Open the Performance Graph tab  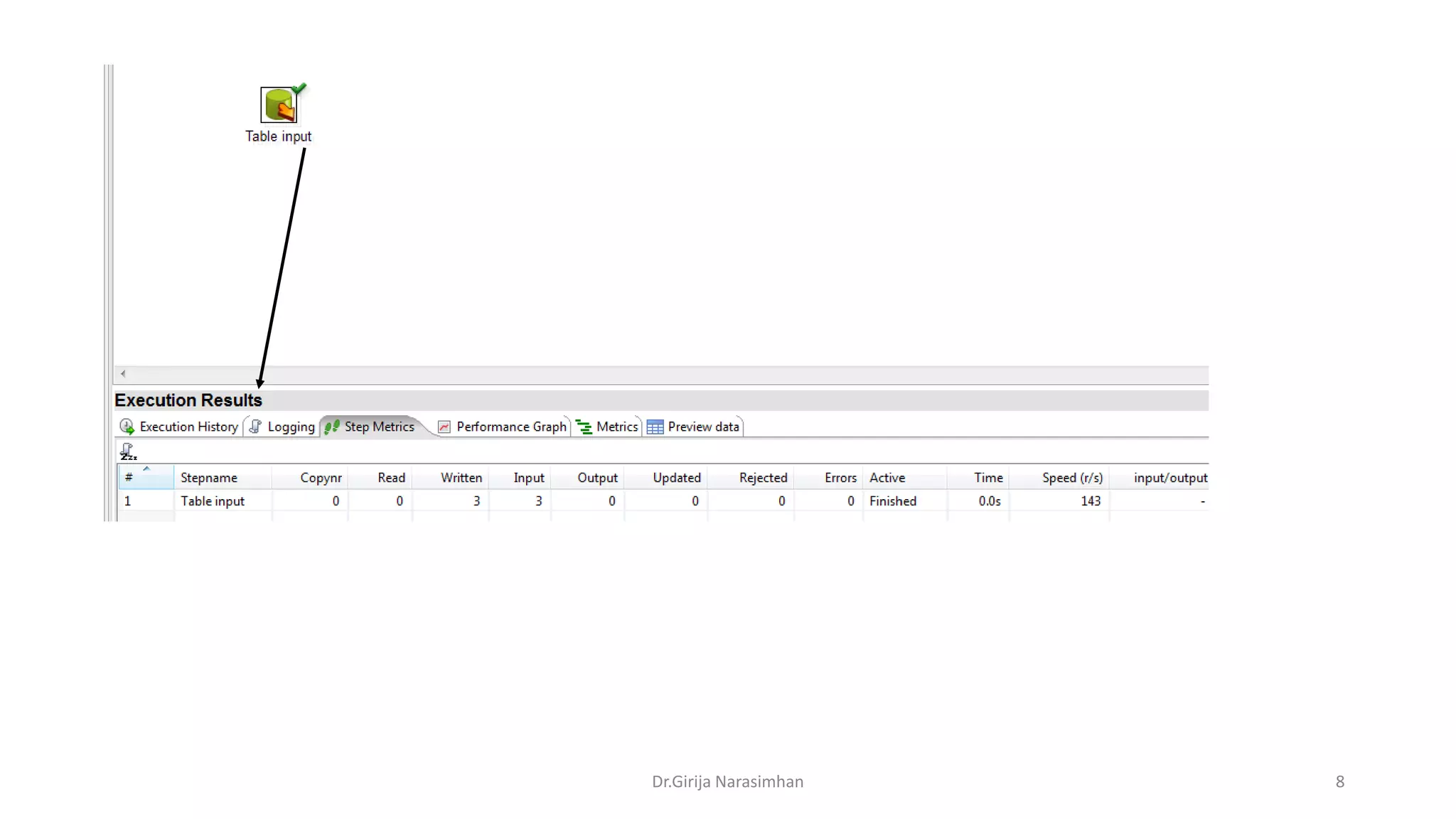click(503, 427)
